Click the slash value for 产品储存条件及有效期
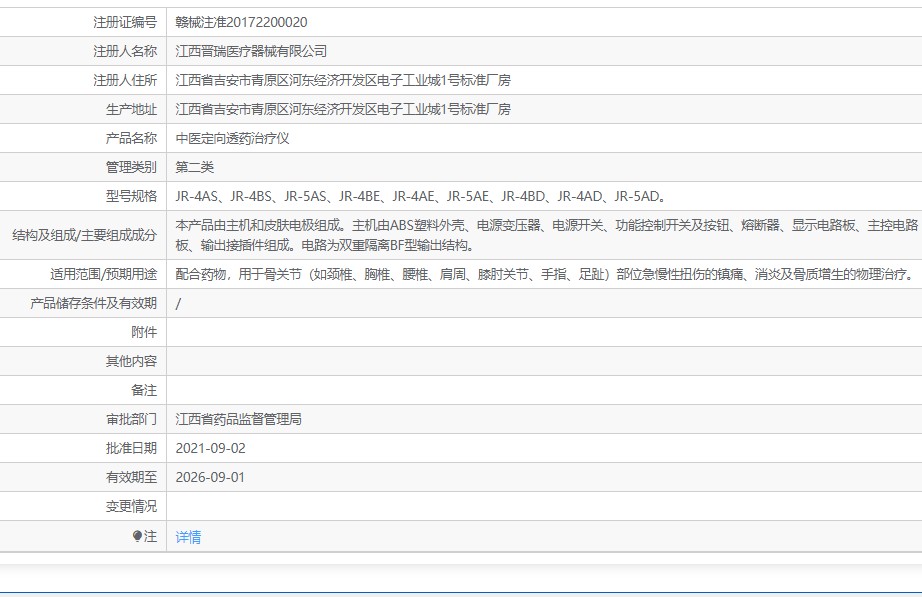922x597 pixels. click(x=178, y=303)
